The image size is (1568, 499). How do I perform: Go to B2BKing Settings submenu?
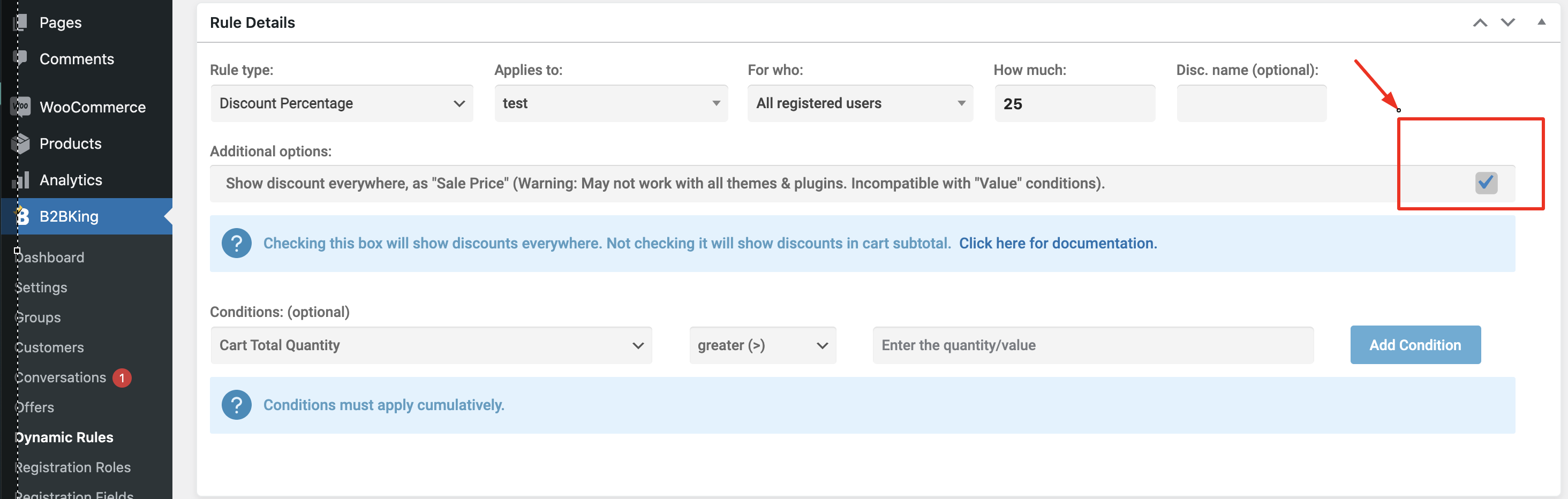pos(41,287)
